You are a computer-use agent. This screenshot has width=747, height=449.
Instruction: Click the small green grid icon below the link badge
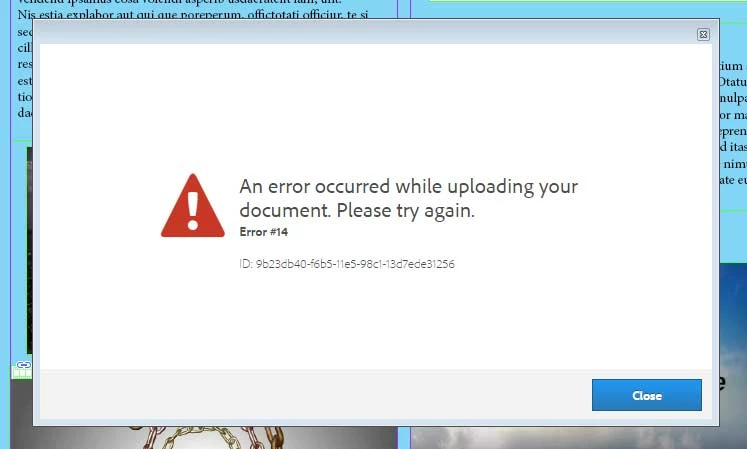coord(21,373)
